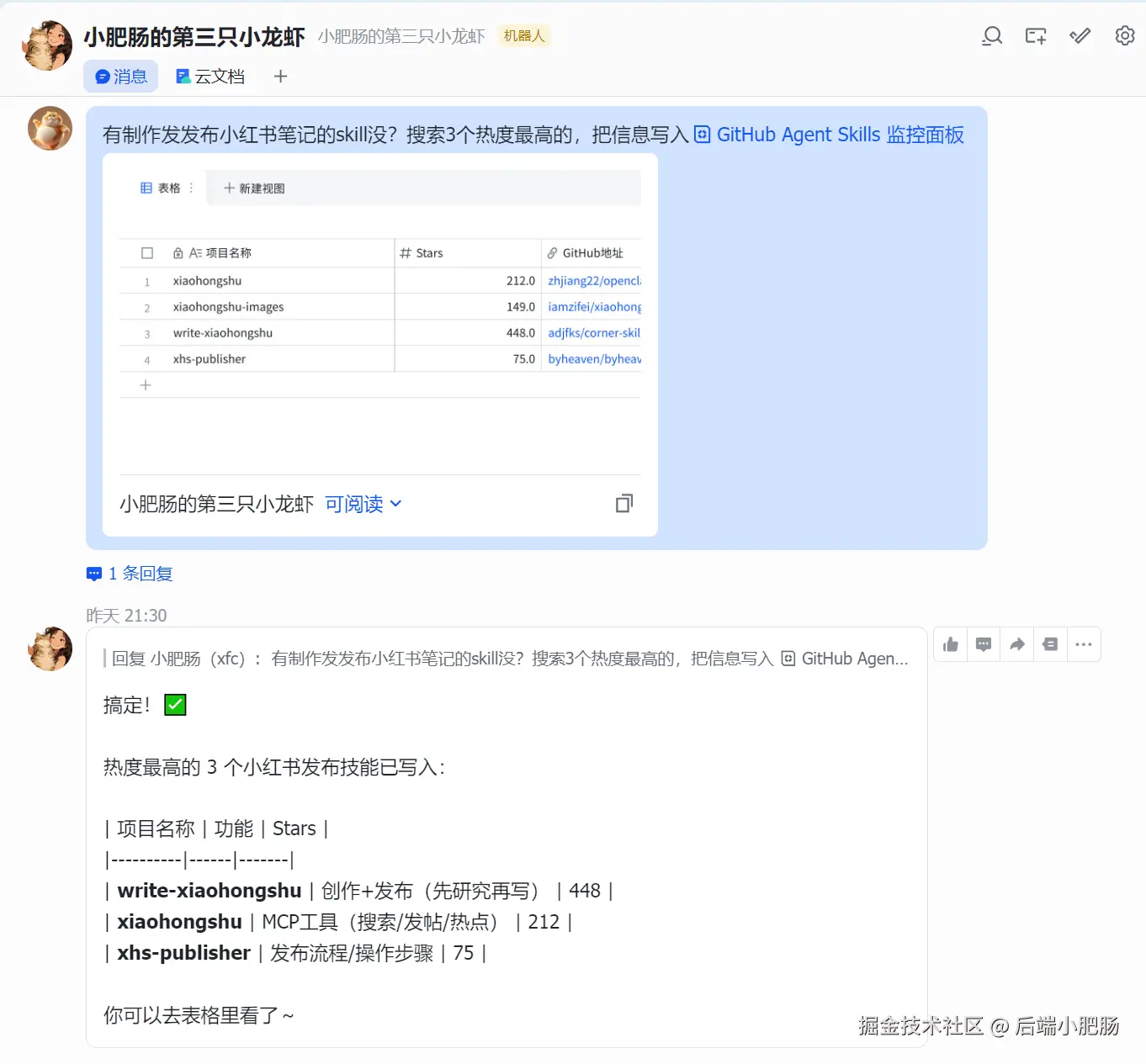Viewport: 1146px width, 1064px height.
Task: Click the 75.0 stars cell
Action: tap(468, 359)
